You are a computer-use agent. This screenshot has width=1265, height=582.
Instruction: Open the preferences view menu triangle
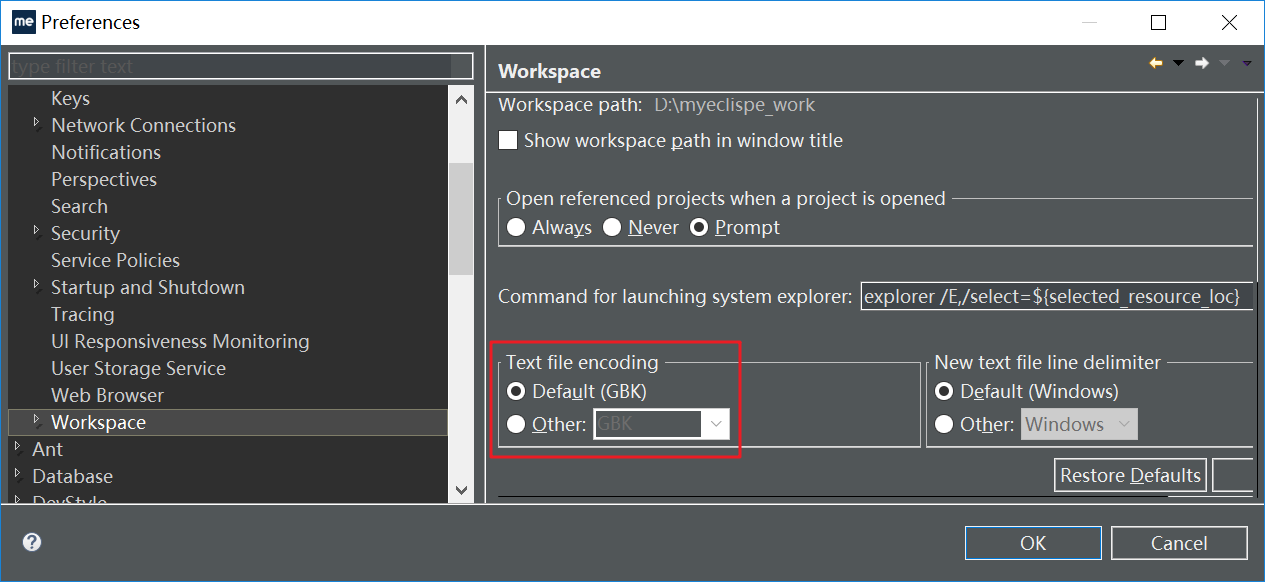[x=1246, y=63]
